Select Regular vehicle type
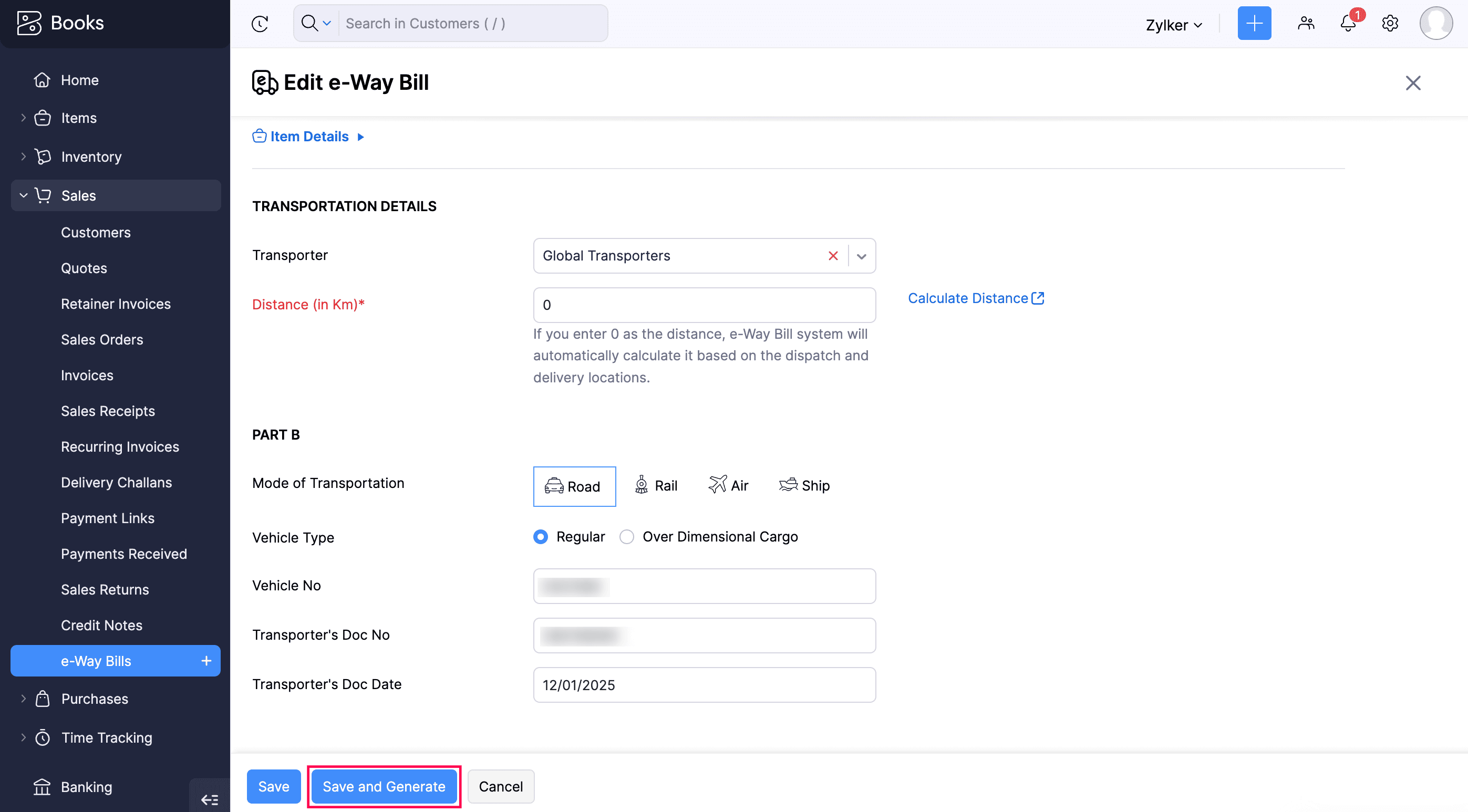Viewport: 1468px width, 812px height. pyautogui.click(x=541, y=537)
